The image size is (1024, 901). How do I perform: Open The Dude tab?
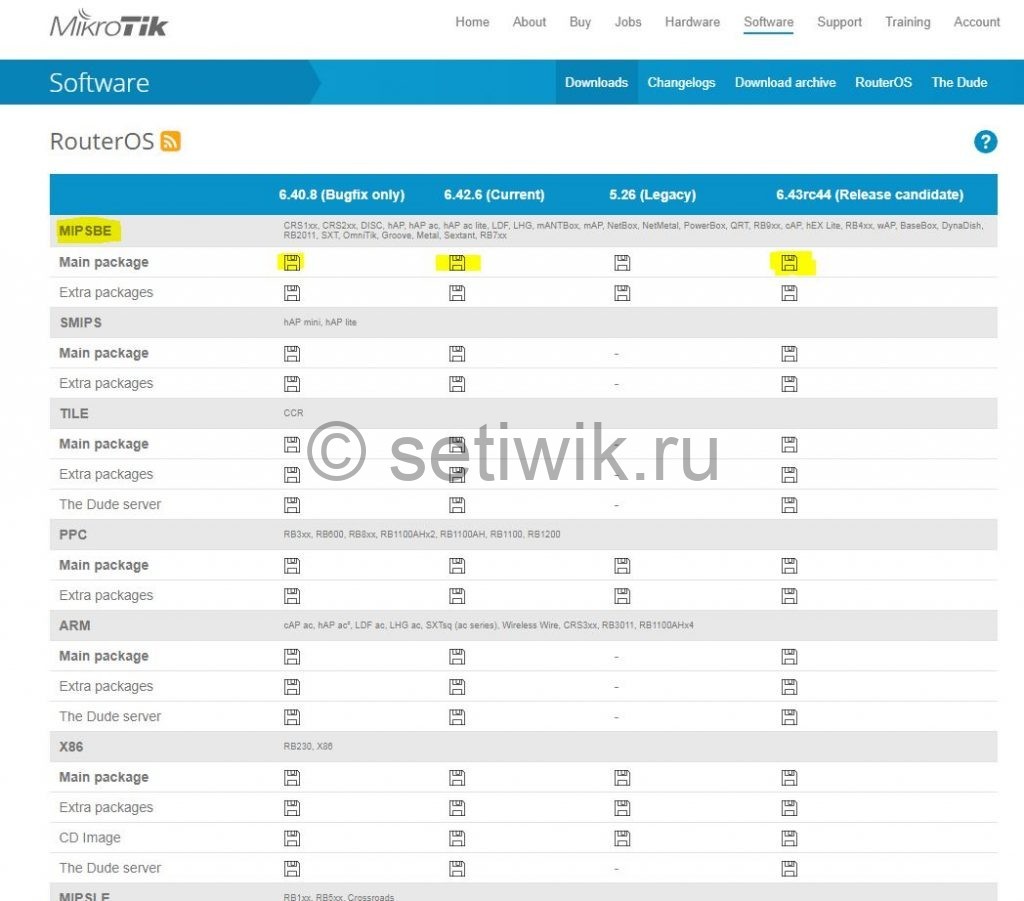[959, 82]
